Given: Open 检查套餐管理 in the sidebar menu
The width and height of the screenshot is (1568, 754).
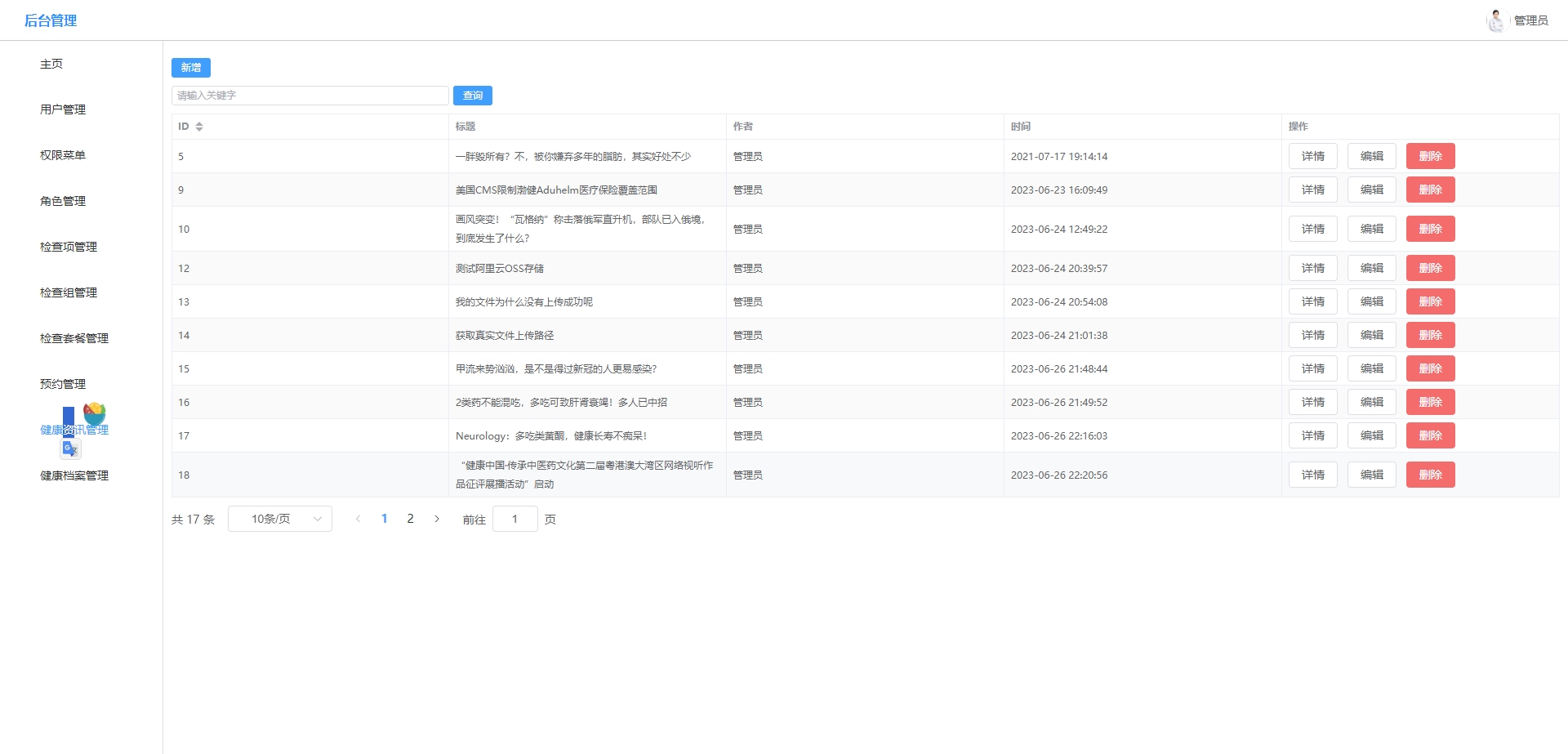Looking at the screenshot, I should [74, 338].
